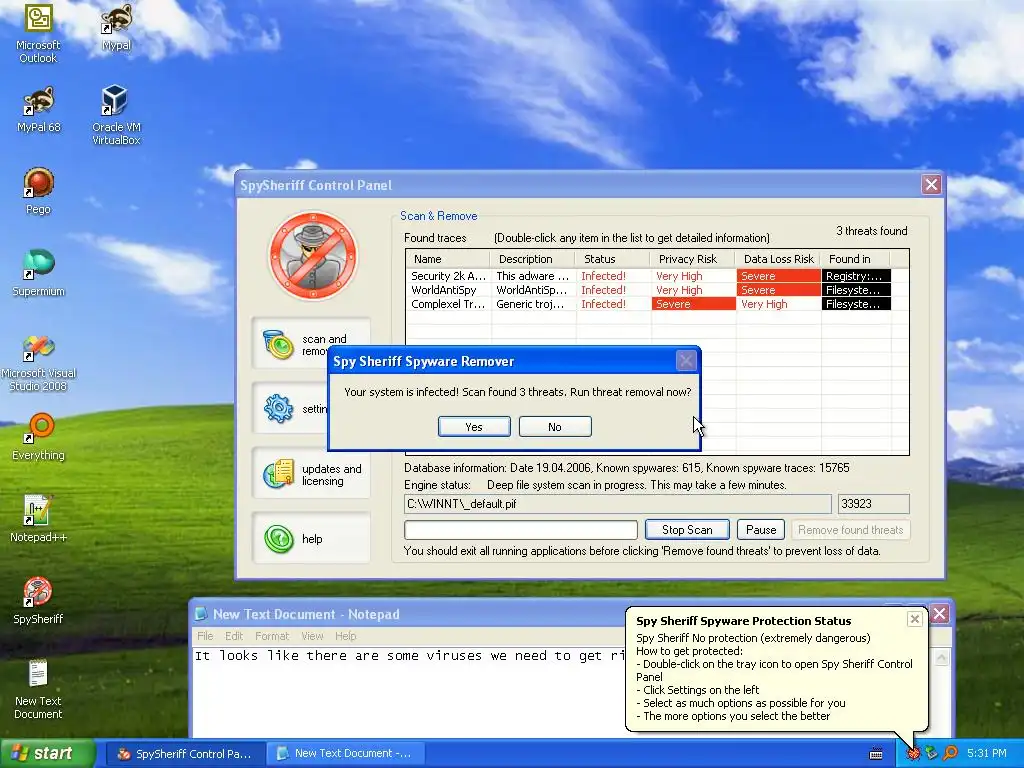
Task: Click the Data Loss Risk column header
Action: tap(778, 259)
